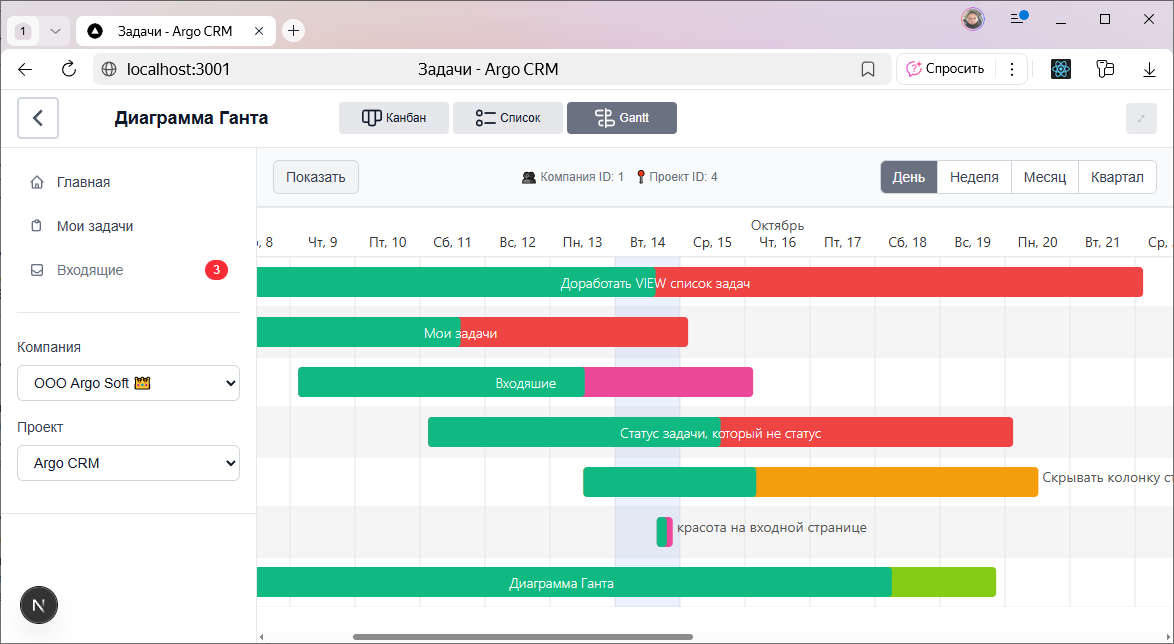The width and height of the screenshot is (1174, 644).
Task: Open the Проект dropdown Argo CRM
Action: (x=128, y=463)
